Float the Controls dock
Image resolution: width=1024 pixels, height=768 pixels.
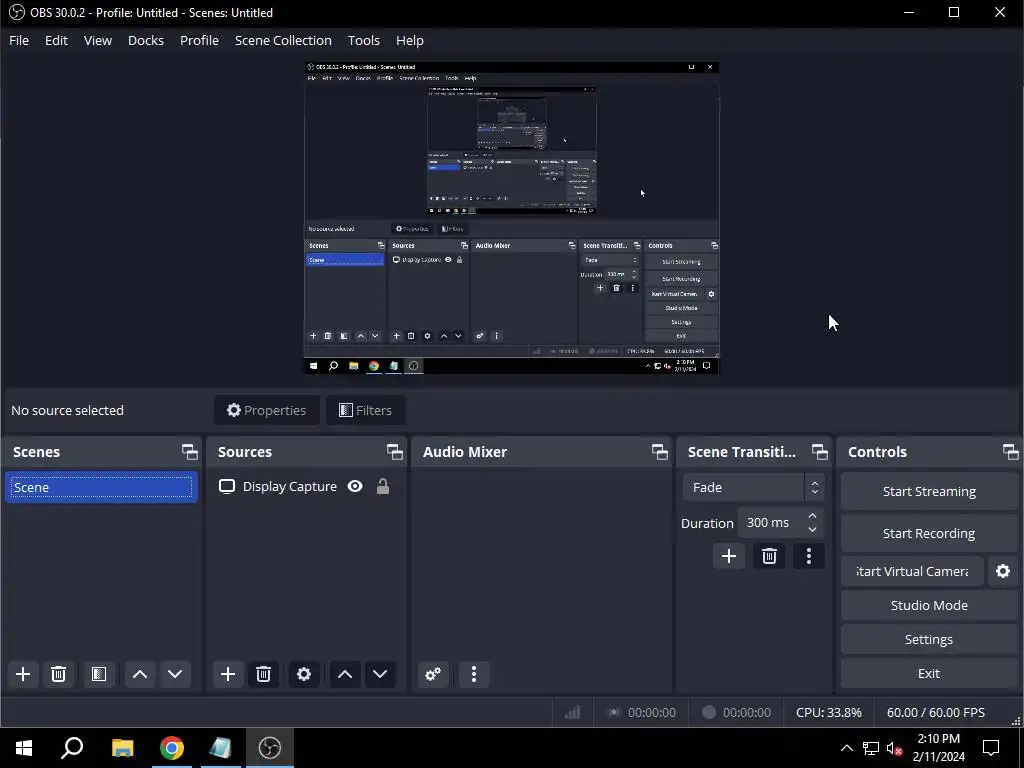point(1010,452)
